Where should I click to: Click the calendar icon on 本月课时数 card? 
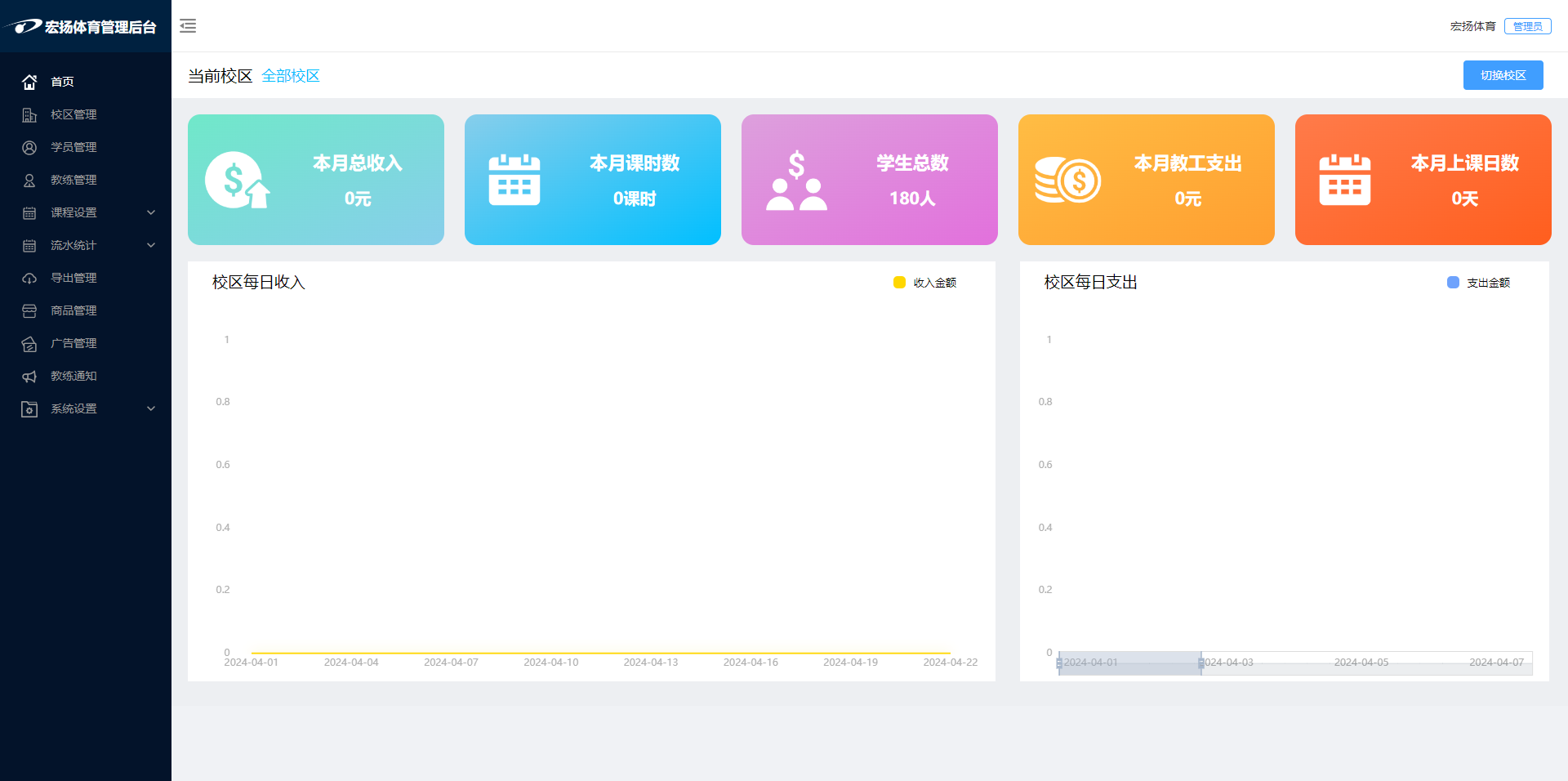pyautogui.click(x=514, y=180)
